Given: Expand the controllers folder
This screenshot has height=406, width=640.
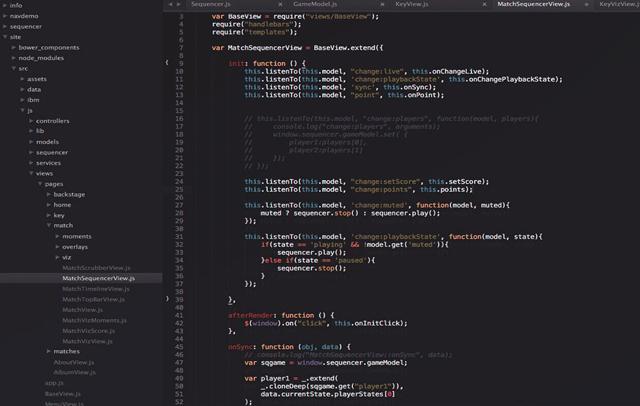Looking at the screenshot, I should [x=52, y=120].
